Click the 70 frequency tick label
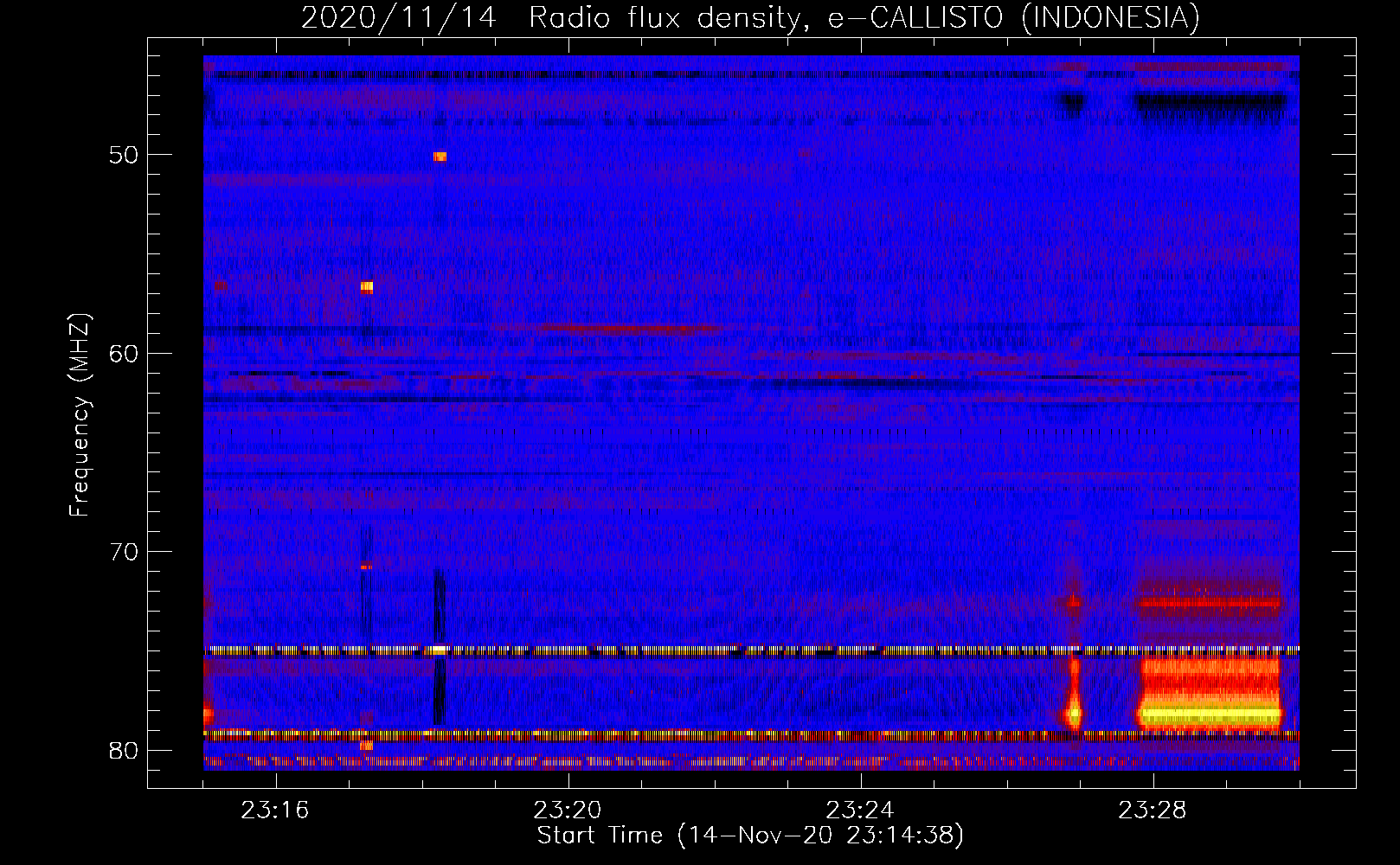Viewport: 1400px width, 865px height. [124, 551]
